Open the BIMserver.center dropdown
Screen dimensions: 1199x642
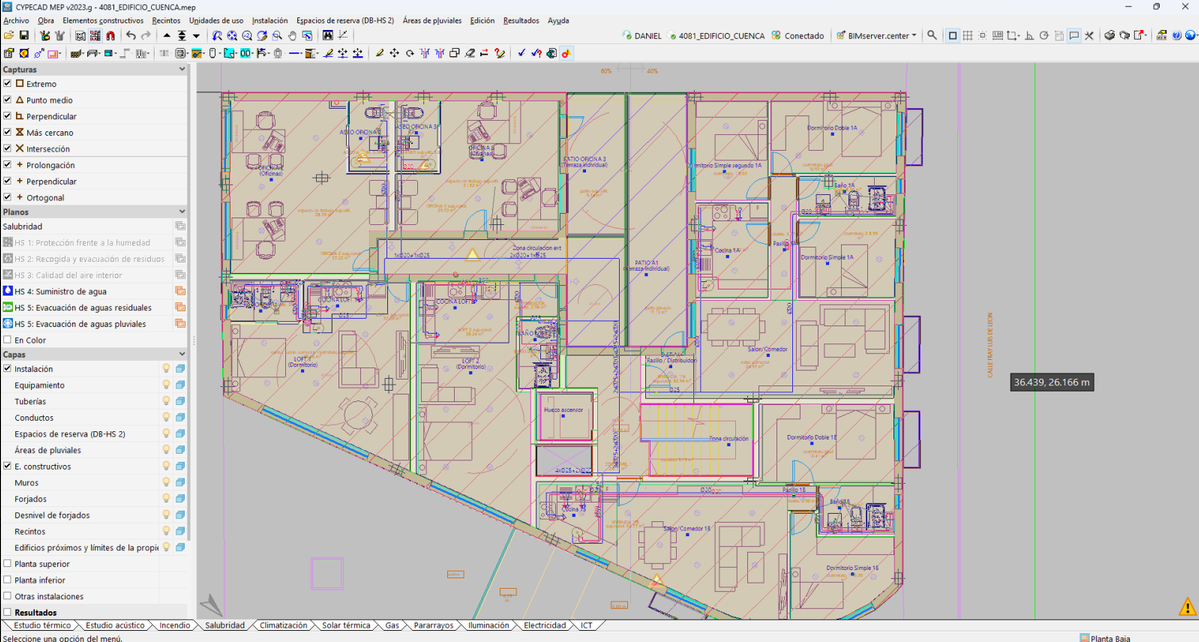[876, 35]
